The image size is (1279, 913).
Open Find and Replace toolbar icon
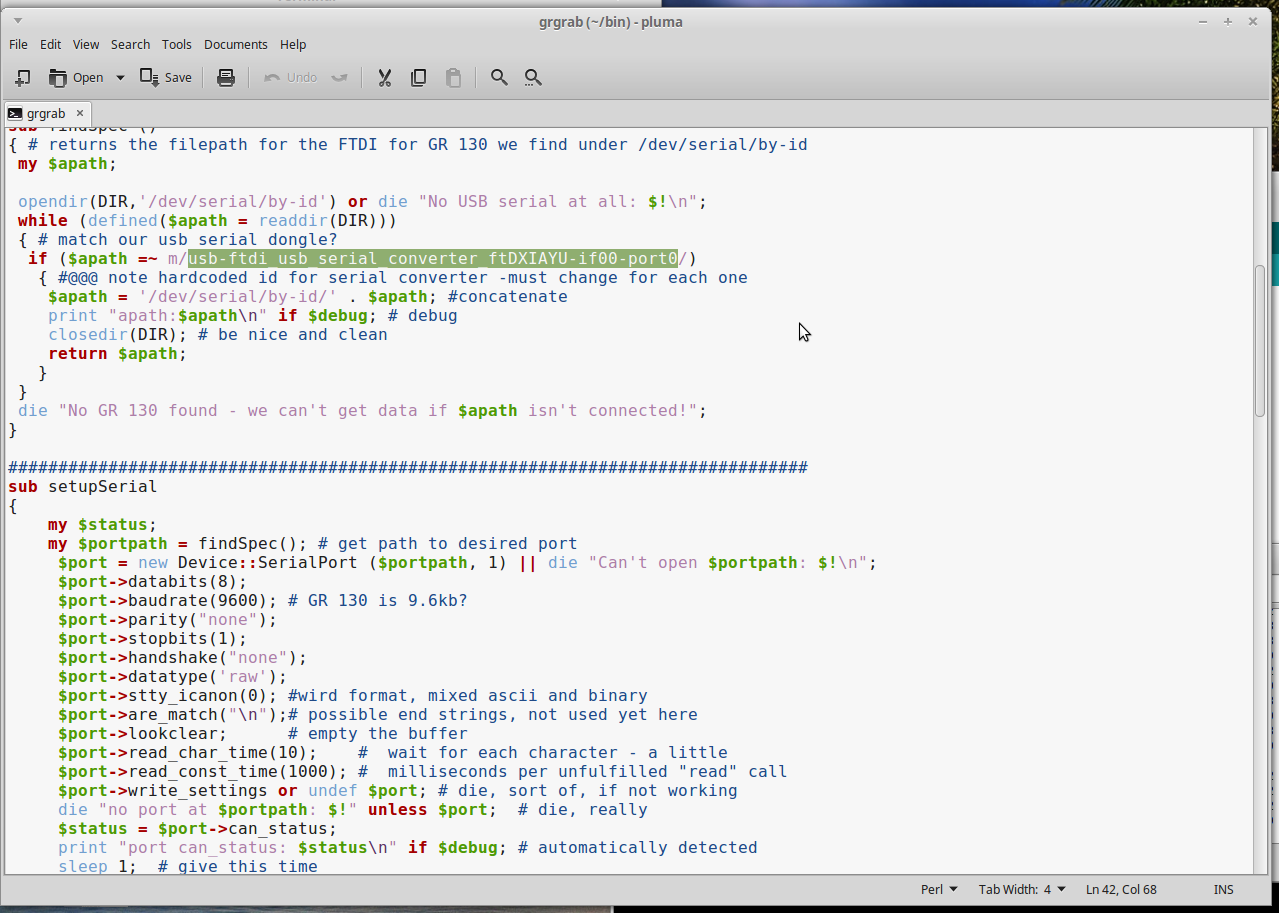[533, 77]
